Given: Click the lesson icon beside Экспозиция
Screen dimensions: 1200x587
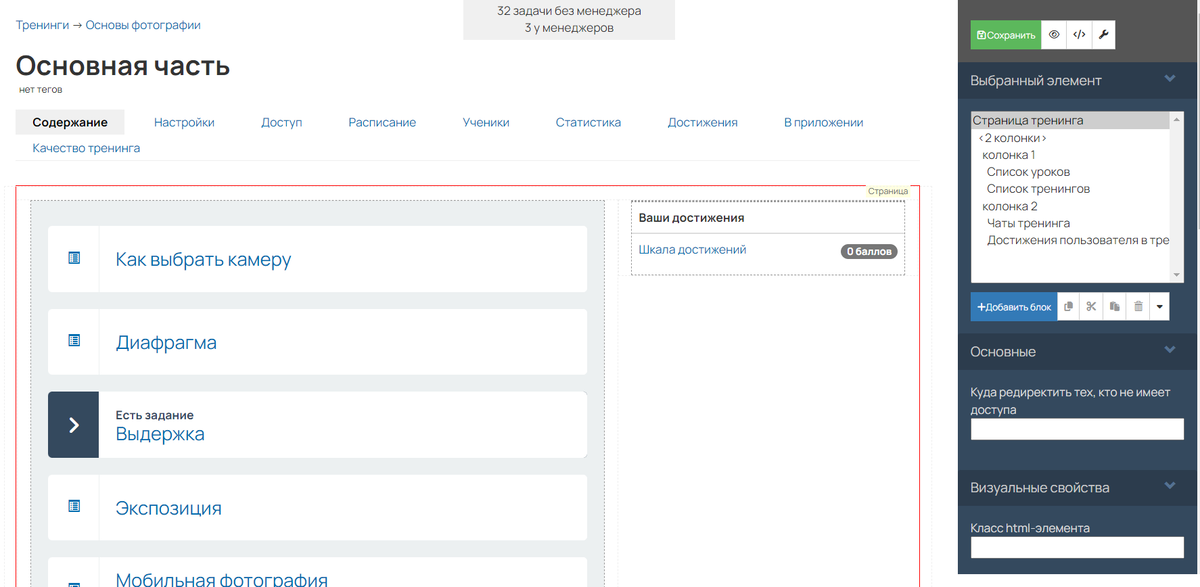Looking at the screenshot, I should pos(74,507).
